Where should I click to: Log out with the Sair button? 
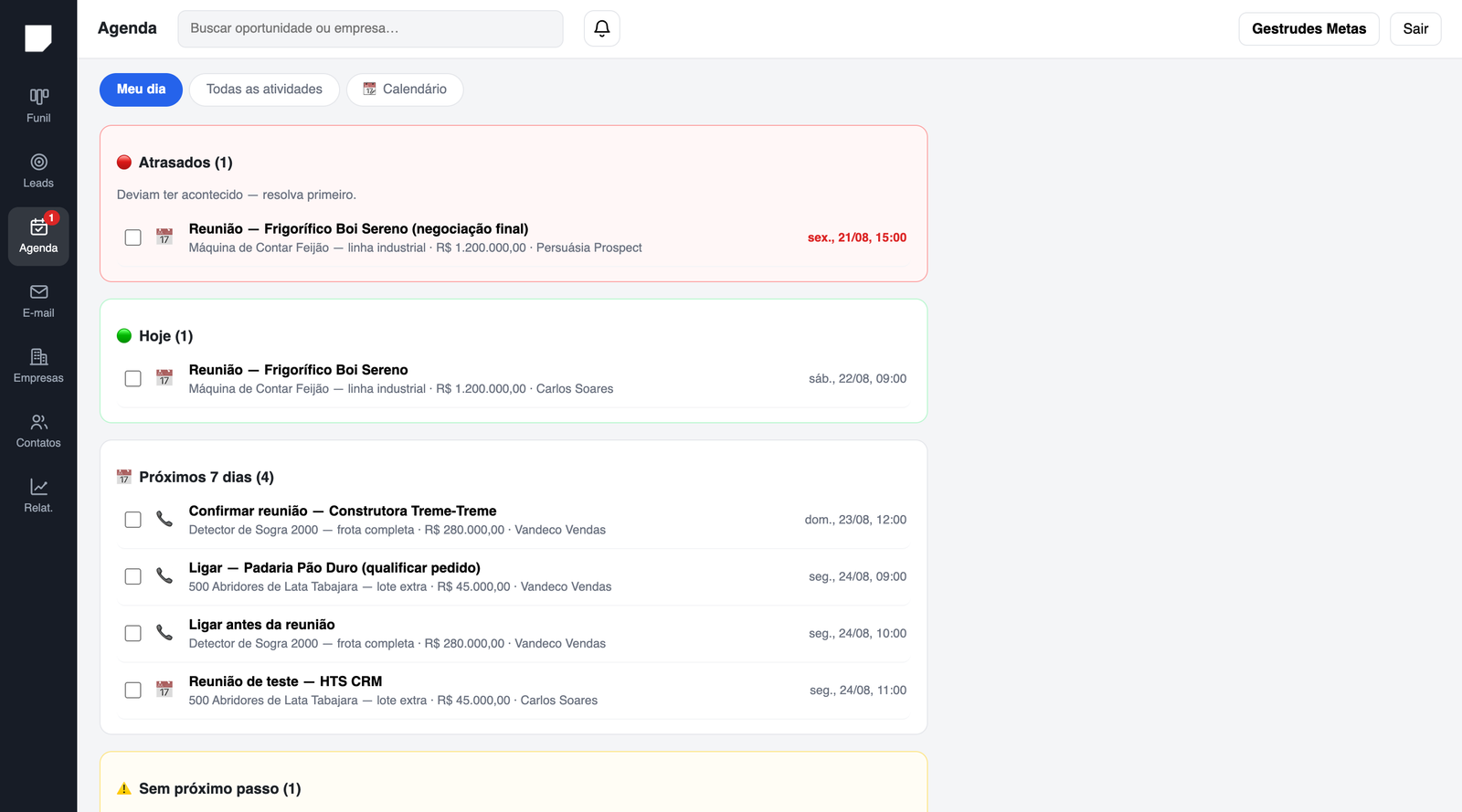(1415, 29)
